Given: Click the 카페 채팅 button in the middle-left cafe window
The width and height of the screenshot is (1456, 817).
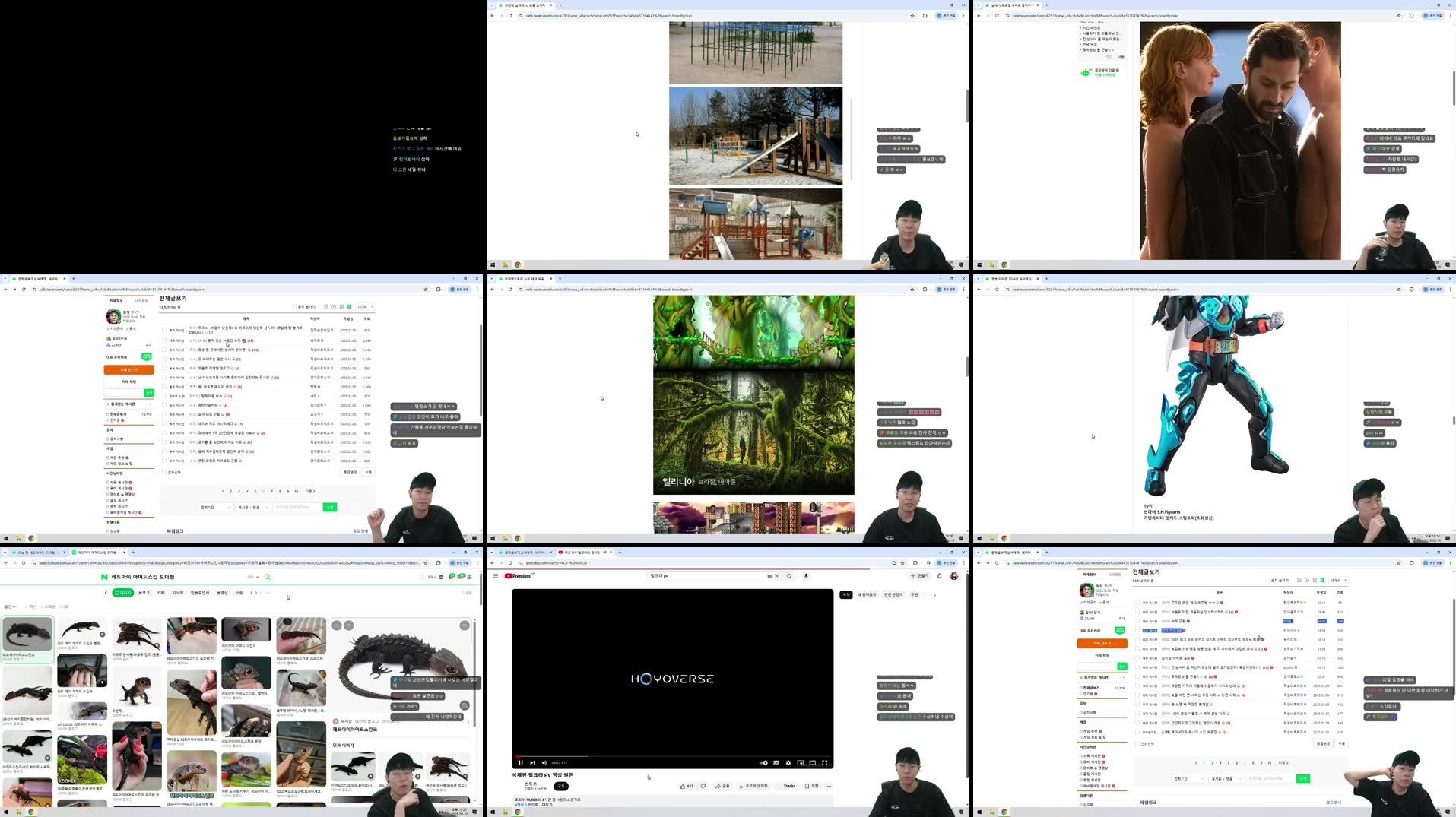Looking at the screenshot, I should [128, 382].
